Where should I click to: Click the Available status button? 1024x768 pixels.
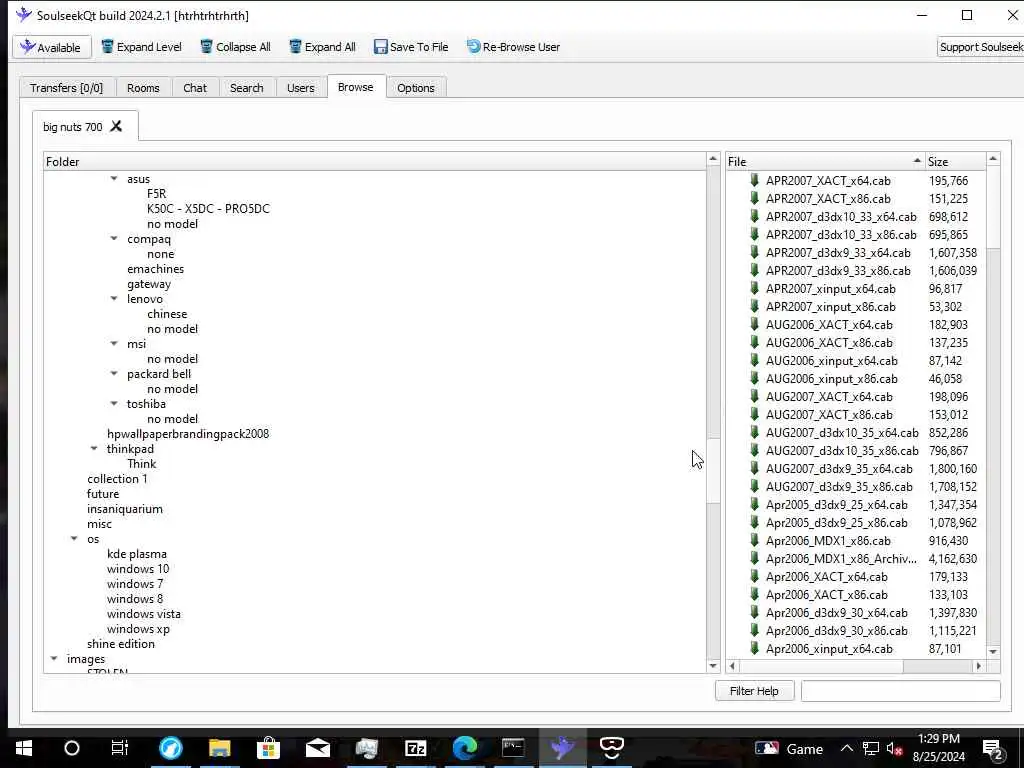point(52,47)
